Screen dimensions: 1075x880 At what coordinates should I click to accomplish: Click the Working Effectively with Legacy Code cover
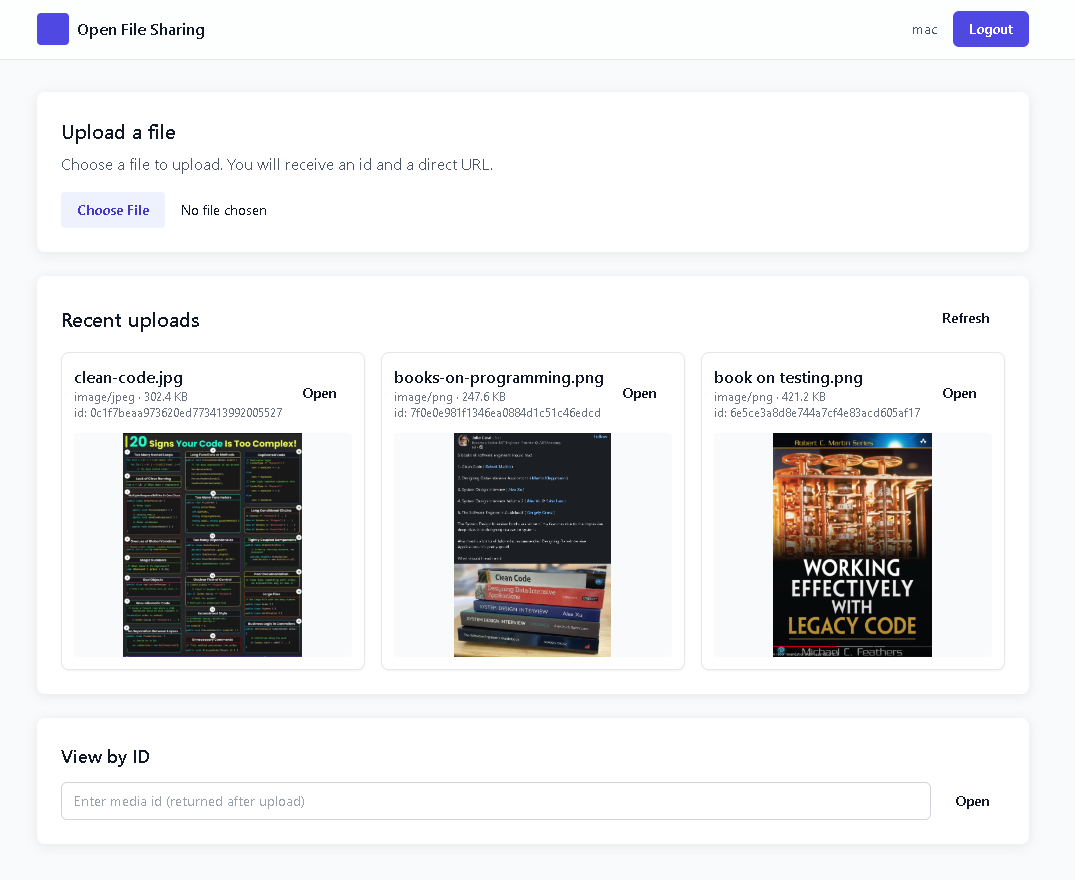click(852, 545)
